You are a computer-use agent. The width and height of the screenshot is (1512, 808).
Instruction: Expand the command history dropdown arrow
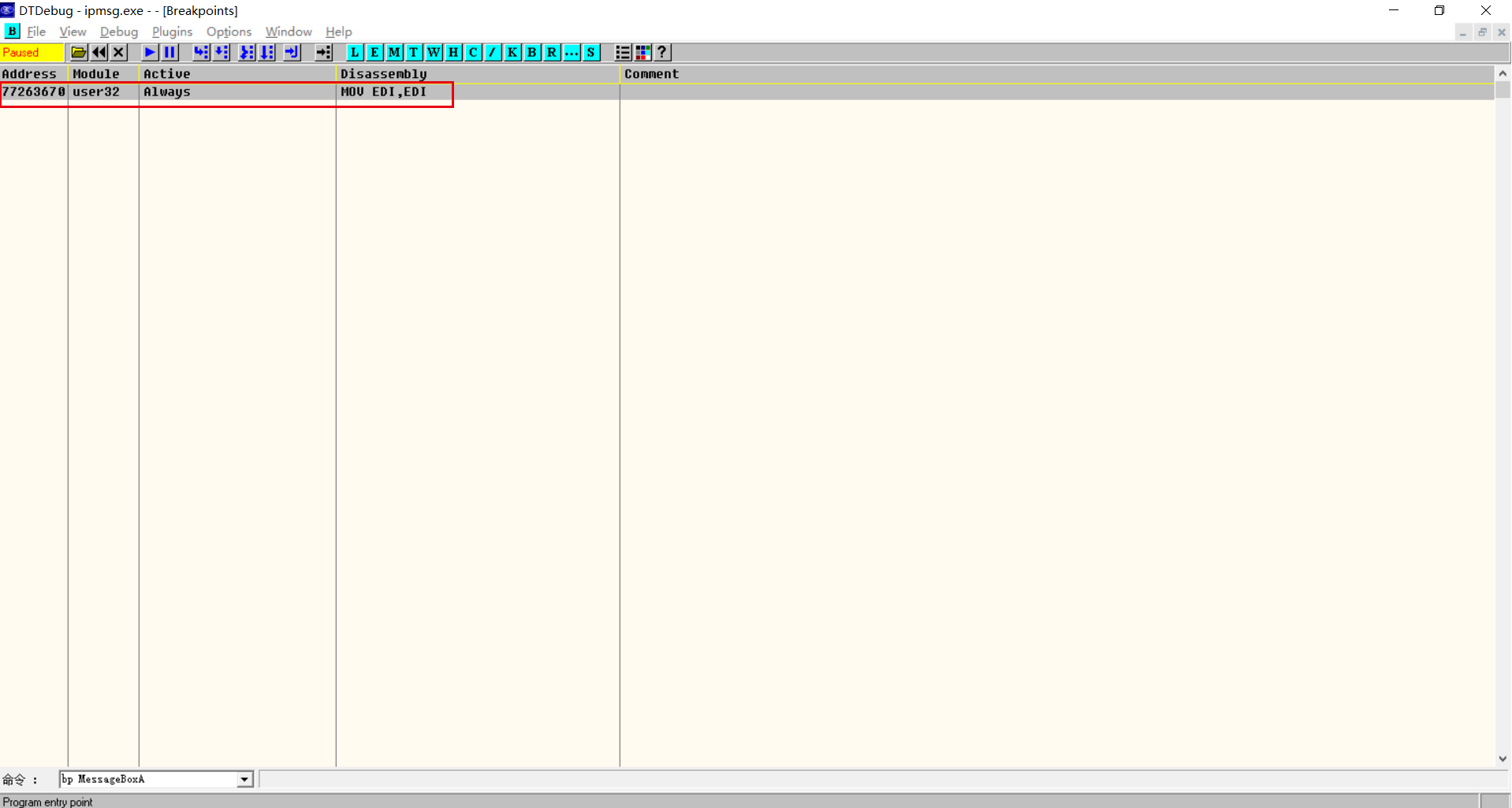coord(244,780)
